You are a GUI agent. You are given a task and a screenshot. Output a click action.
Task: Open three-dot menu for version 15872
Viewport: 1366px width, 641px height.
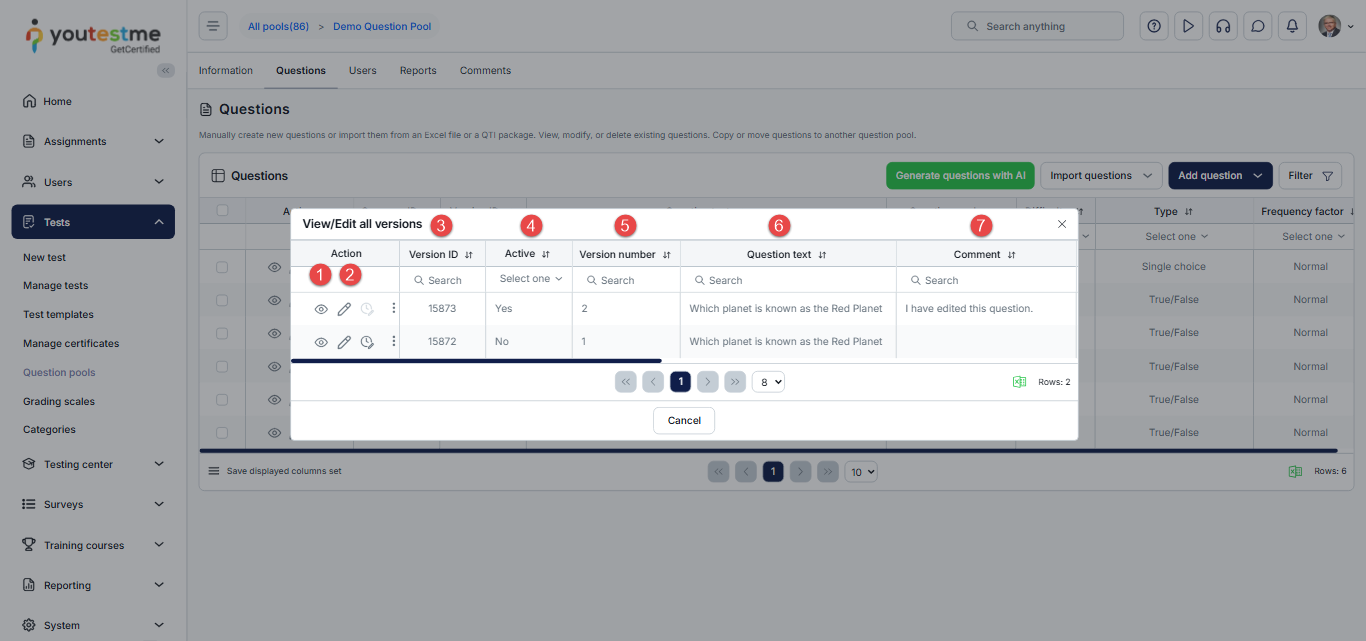[393, 342]
